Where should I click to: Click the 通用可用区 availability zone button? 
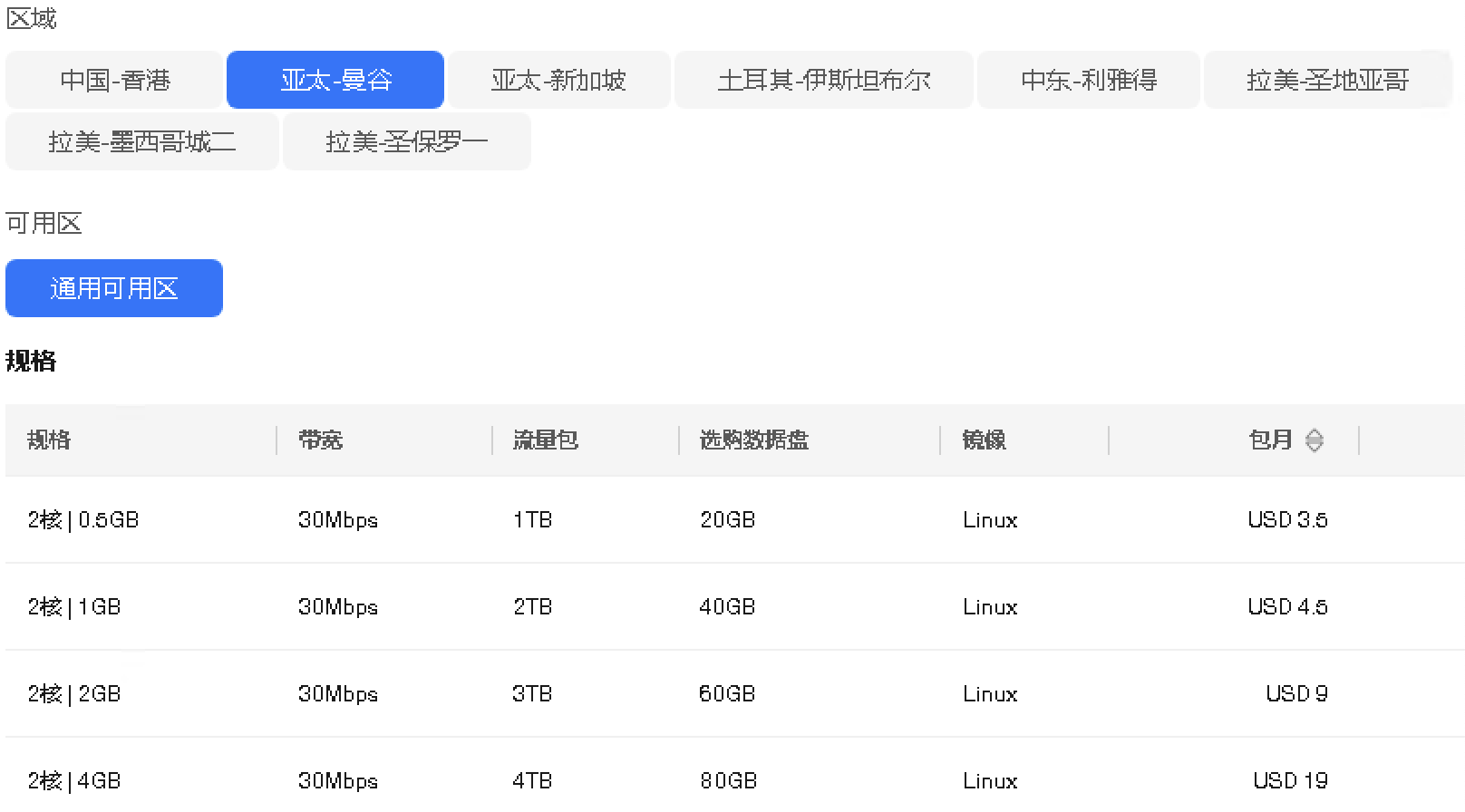[114, 288]
